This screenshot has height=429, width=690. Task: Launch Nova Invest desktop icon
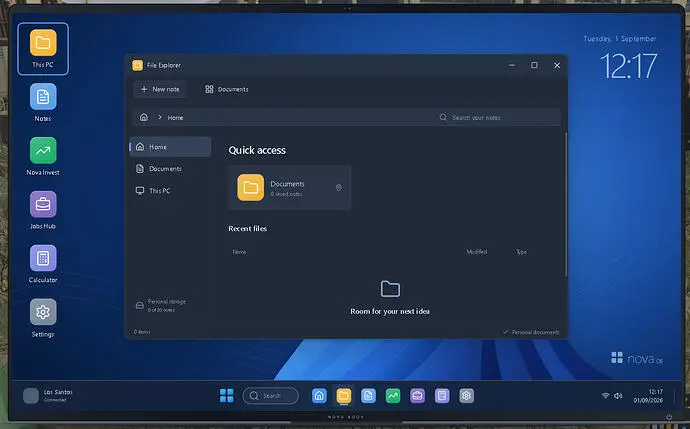[x=43, y=156]
